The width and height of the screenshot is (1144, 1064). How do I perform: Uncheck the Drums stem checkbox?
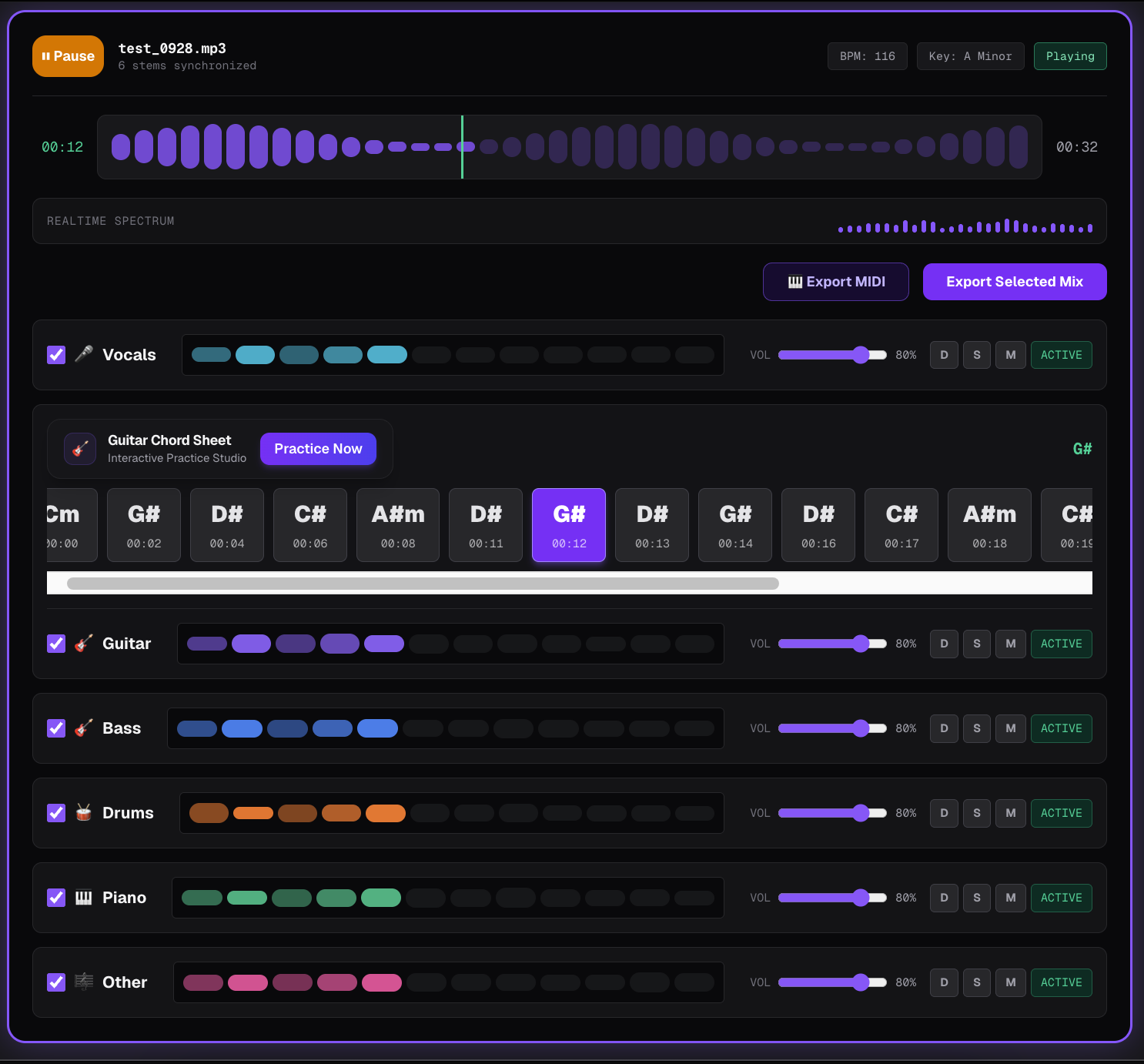56,813
